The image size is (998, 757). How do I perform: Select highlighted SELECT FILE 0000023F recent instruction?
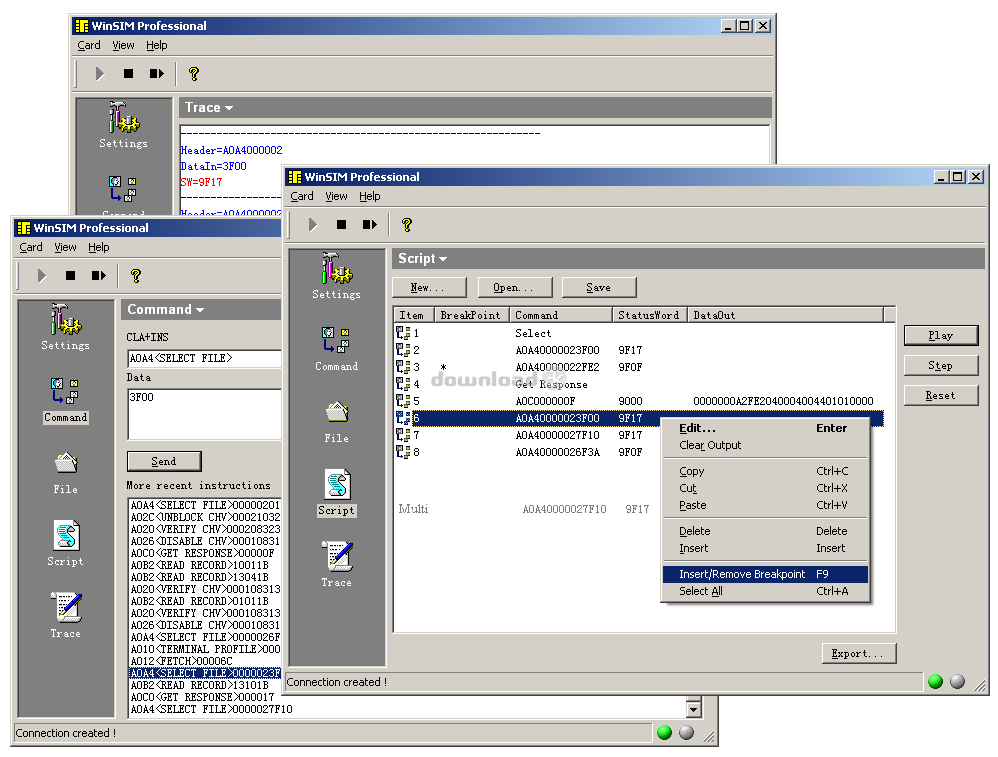(205, 673)
